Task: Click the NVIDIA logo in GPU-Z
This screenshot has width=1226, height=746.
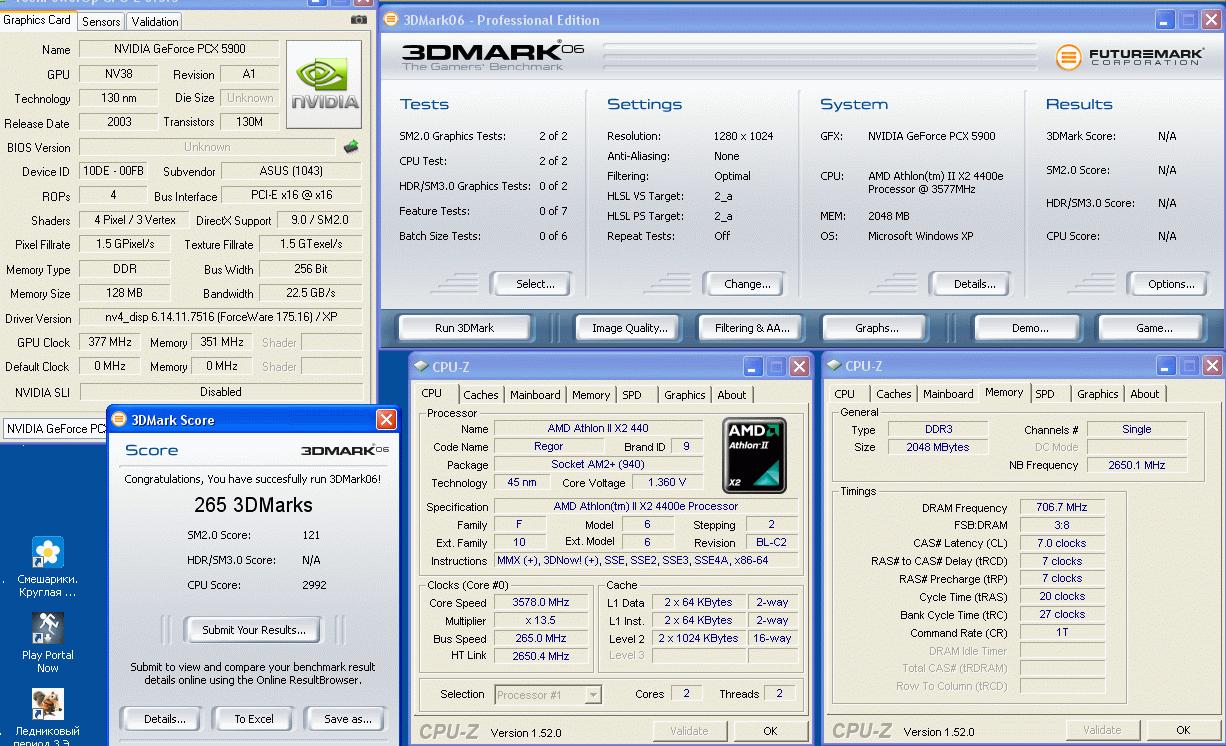Action: (324, 85)
